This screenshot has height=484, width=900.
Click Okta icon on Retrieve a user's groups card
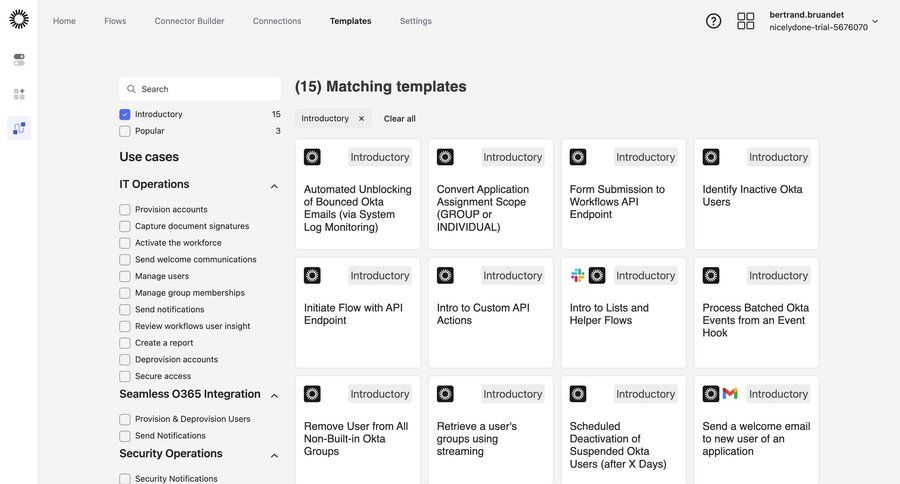coord(445,394)
